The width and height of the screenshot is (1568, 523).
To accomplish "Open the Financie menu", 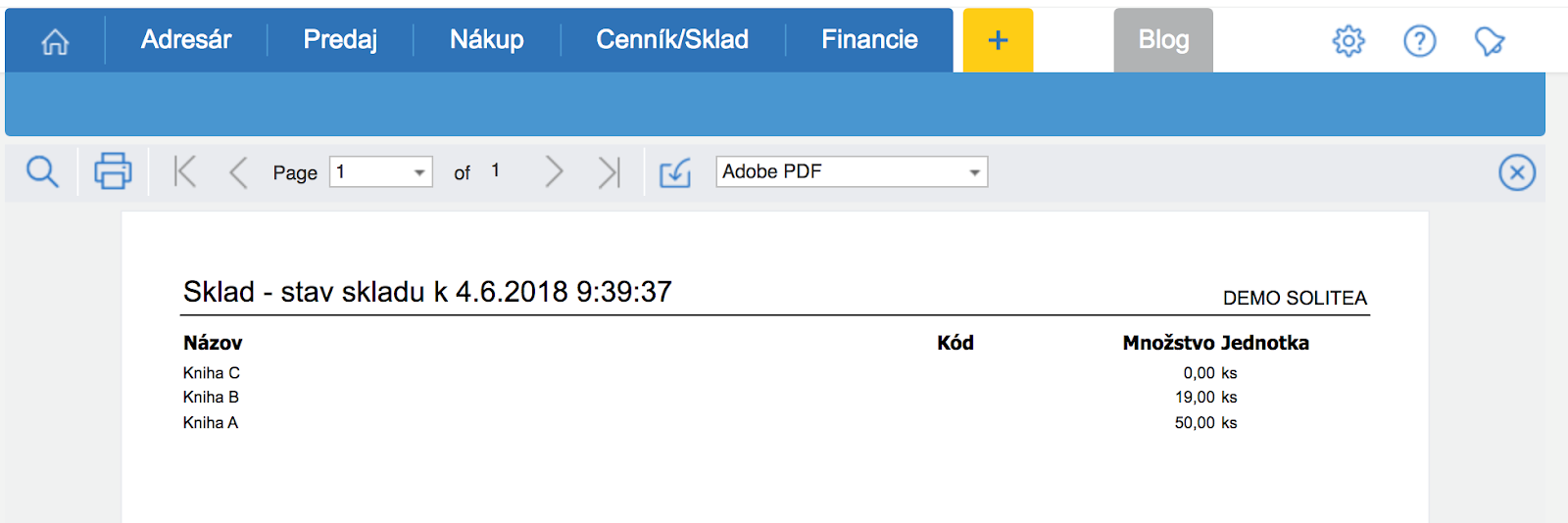I will pos(869,40).
